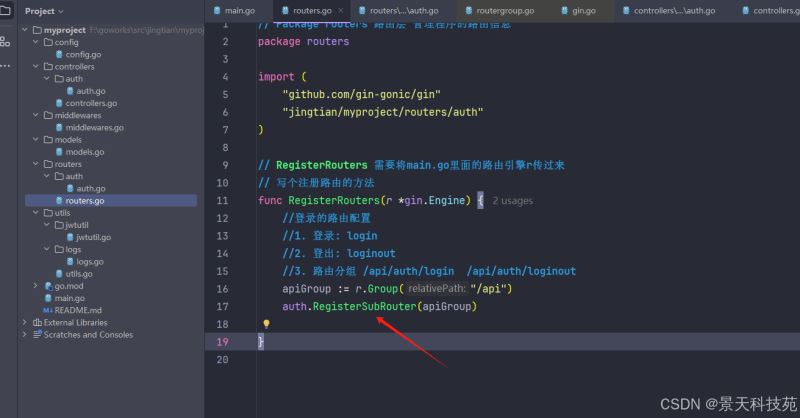Screen dimensions: 800x418
Task: Open controllers.go in the project tree
Action: 86,103
